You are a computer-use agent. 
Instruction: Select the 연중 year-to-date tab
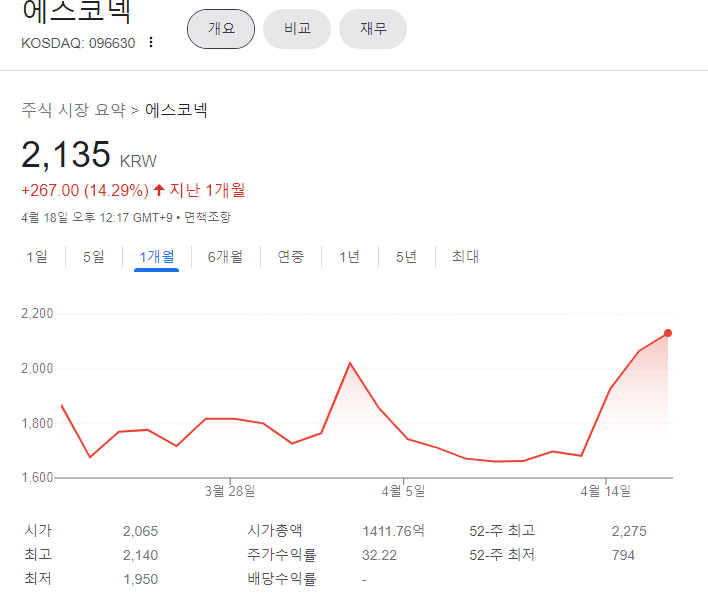tap(290, 257)
